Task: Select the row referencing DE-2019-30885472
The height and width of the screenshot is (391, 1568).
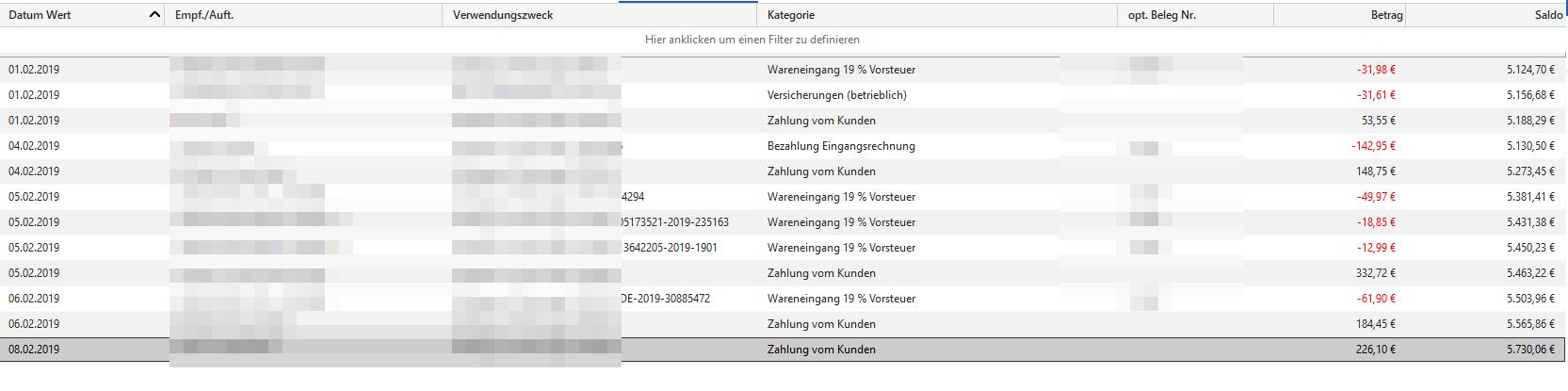Action: pos(783,299)
